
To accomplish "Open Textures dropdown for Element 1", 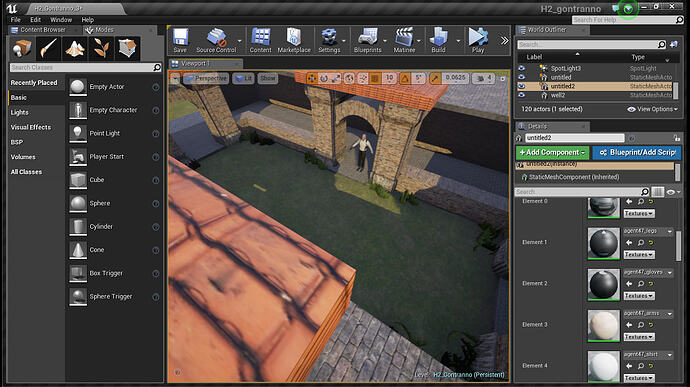I will [639, 254].
